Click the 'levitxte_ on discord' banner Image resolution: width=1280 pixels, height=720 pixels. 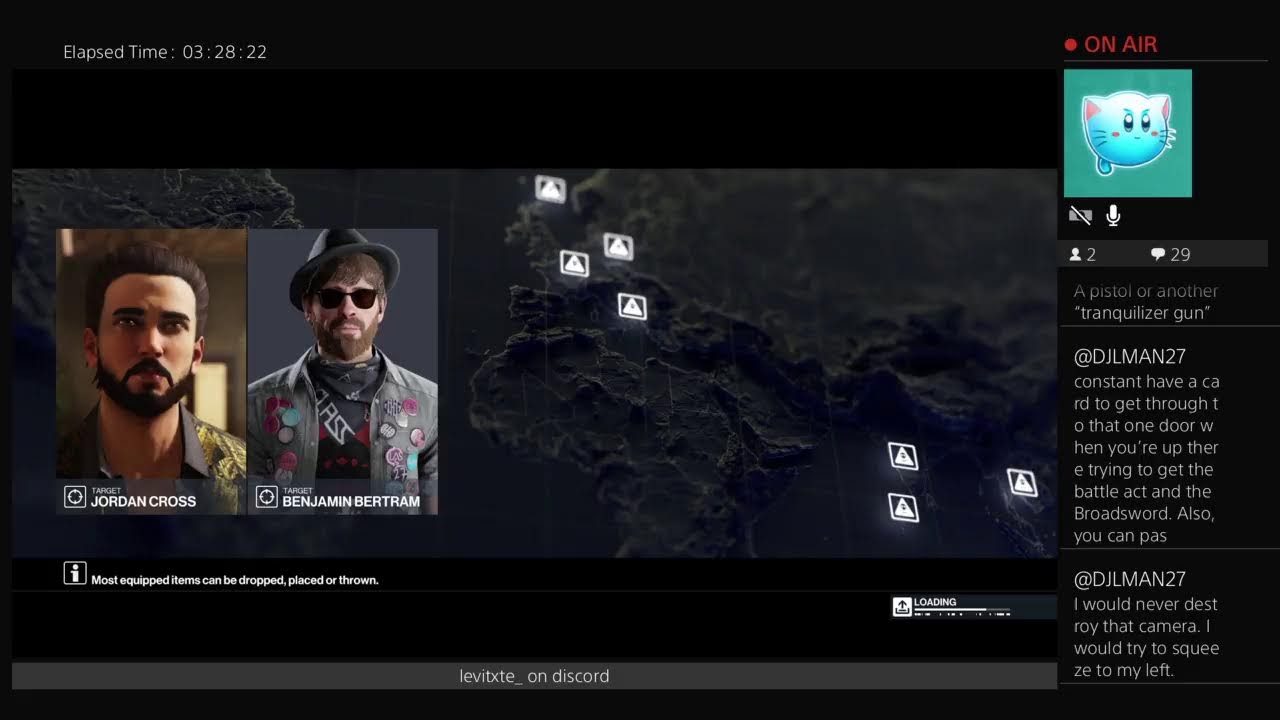(534, 676)
